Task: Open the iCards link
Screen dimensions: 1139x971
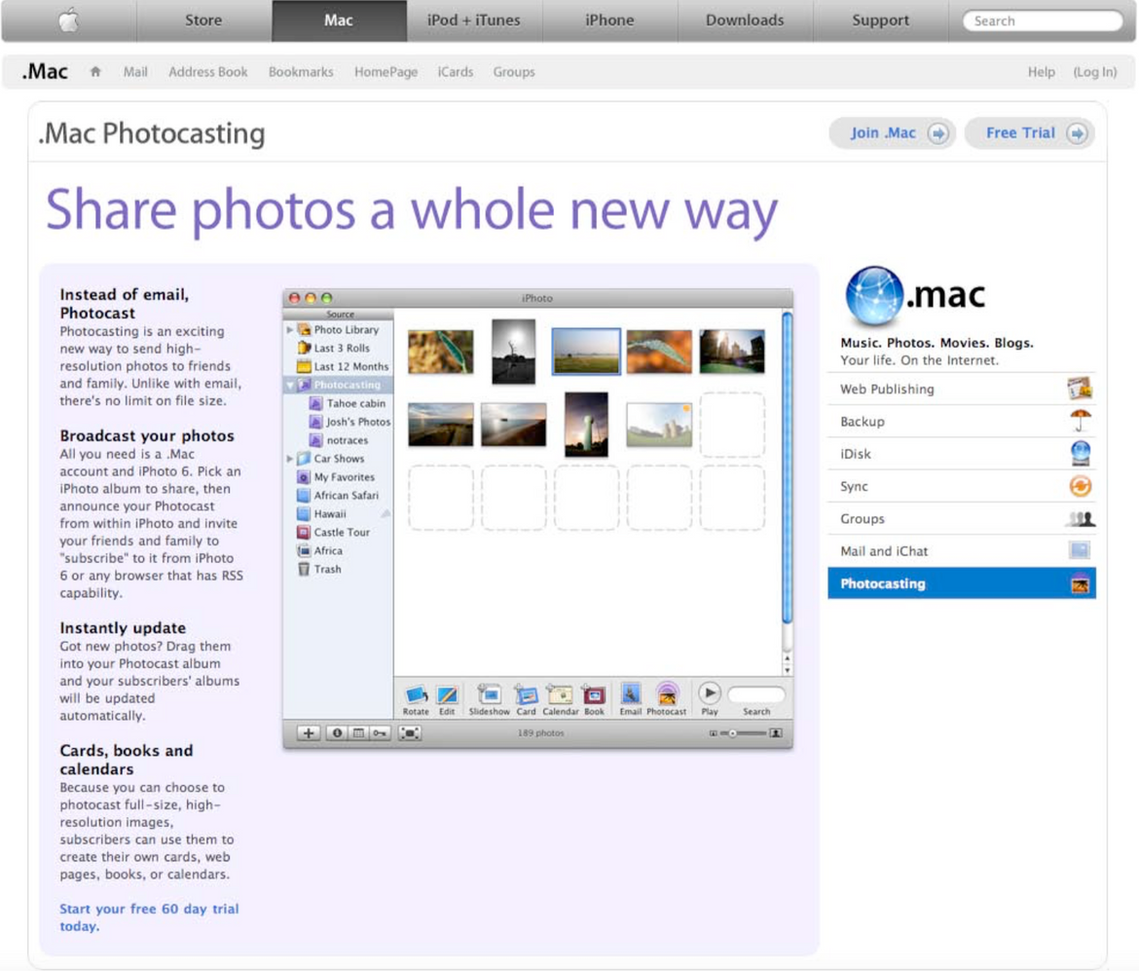Action: [x=455, y=72]
